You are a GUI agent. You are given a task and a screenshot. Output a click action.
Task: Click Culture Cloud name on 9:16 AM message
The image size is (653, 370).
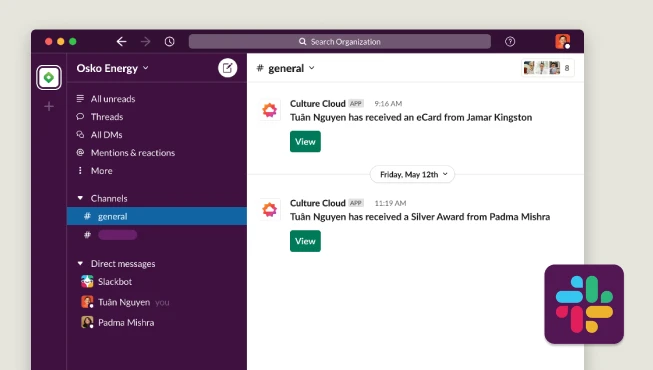tap(318, 103)
